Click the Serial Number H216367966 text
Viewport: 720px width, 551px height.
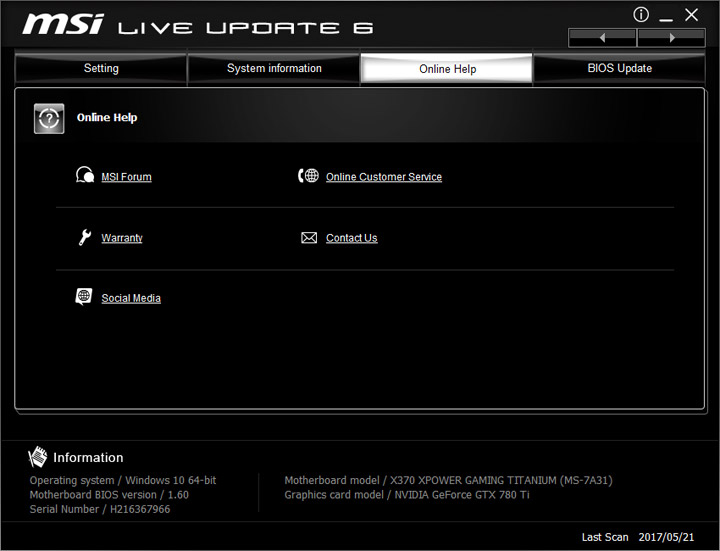[100, 509]
